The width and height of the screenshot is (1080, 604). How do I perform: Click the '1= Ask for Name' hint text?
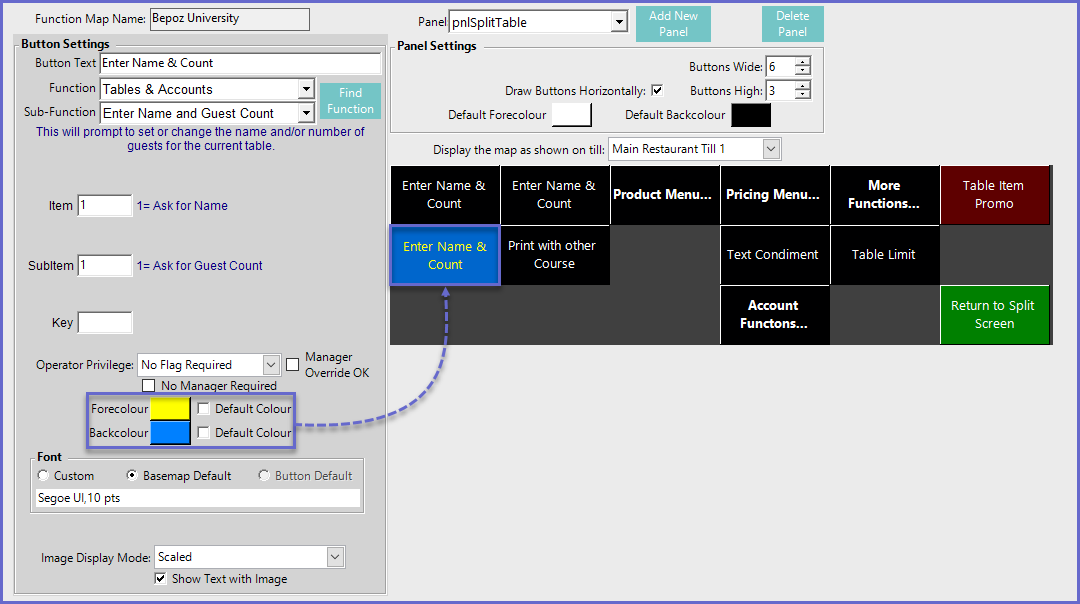click(182, 205)
